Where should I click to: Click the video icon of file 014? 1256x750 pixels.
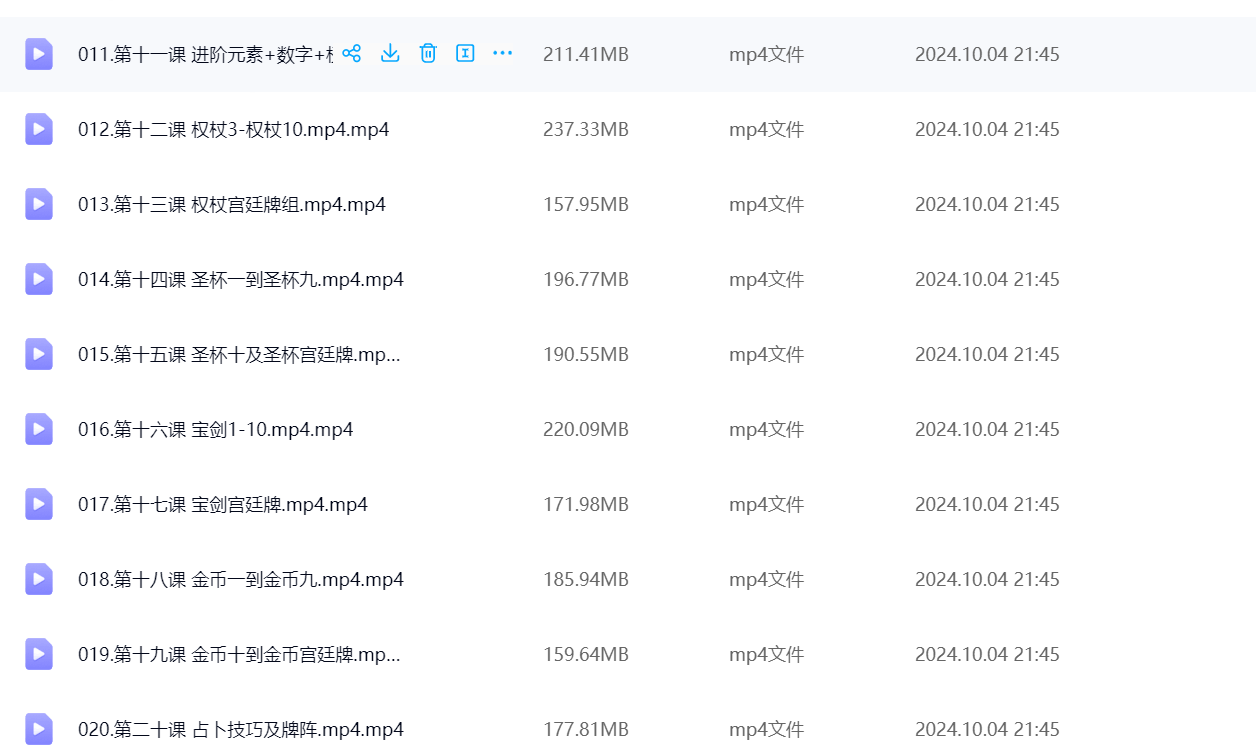pos(39,279)
